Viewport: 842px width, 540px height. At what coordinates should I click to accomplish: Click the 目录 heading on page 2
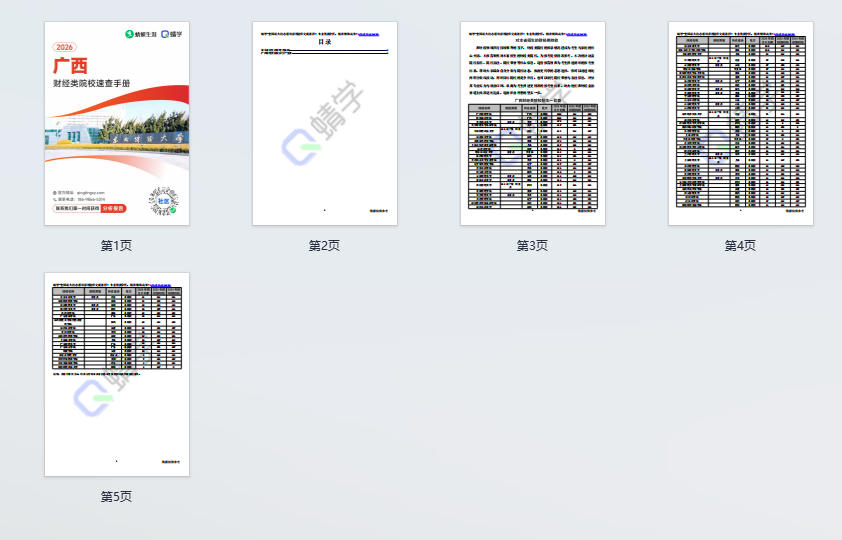click(325, 42)
